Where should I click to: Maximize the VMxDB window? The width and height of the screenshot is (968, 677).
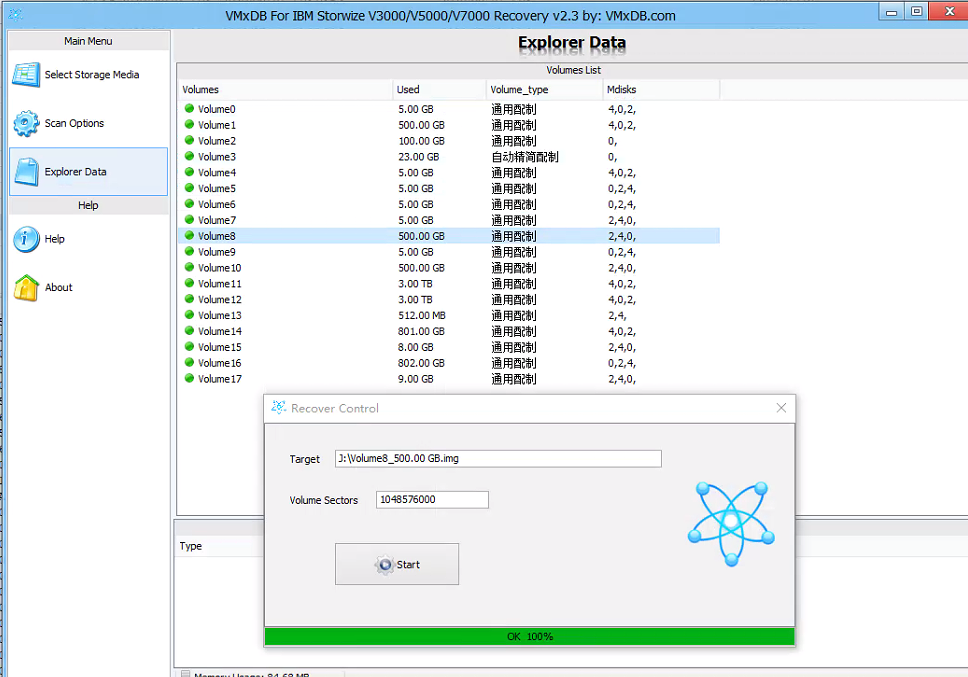[917, 11]
